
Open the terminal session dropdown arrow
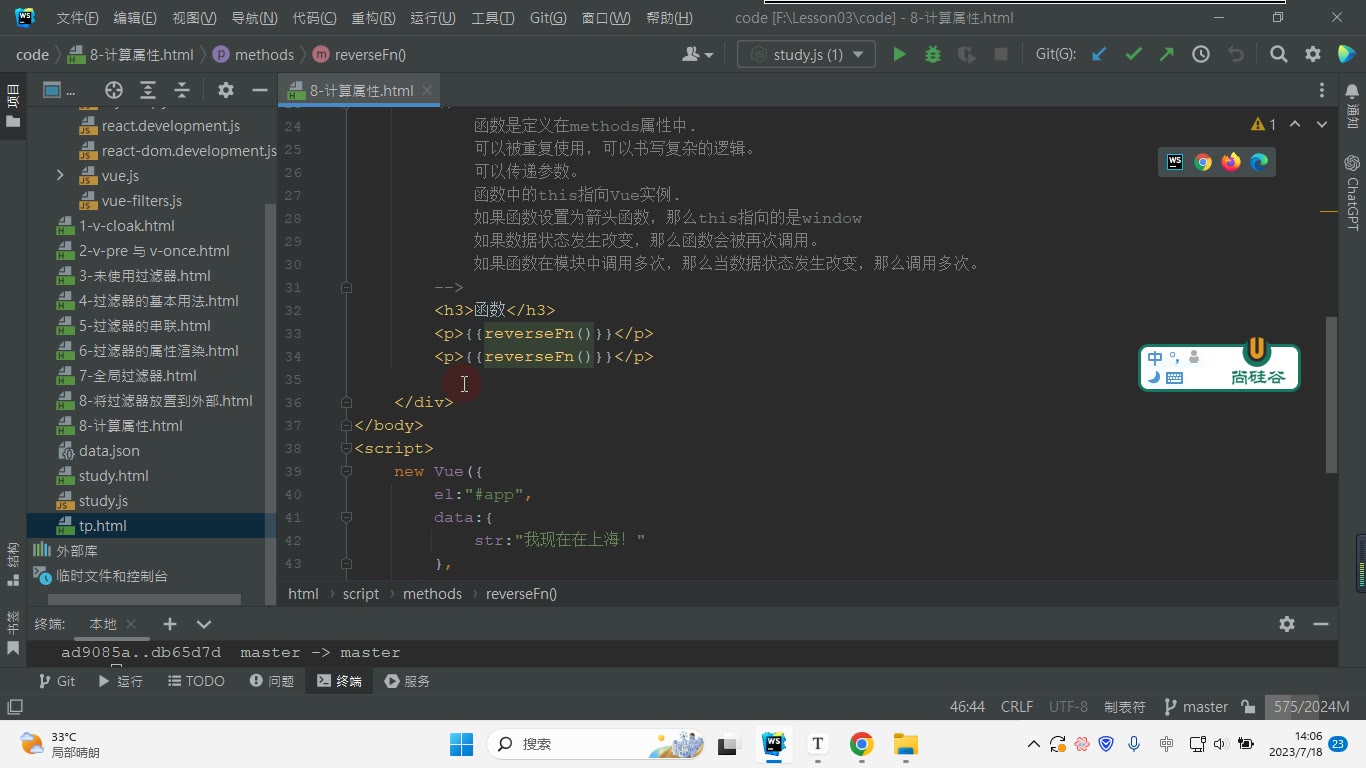click(204, 624)
